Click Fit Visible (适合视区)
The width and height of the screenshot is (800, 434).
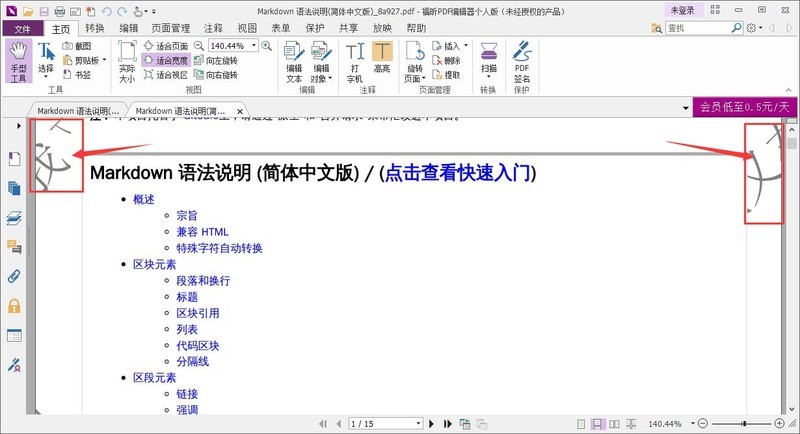pos(166,74)
